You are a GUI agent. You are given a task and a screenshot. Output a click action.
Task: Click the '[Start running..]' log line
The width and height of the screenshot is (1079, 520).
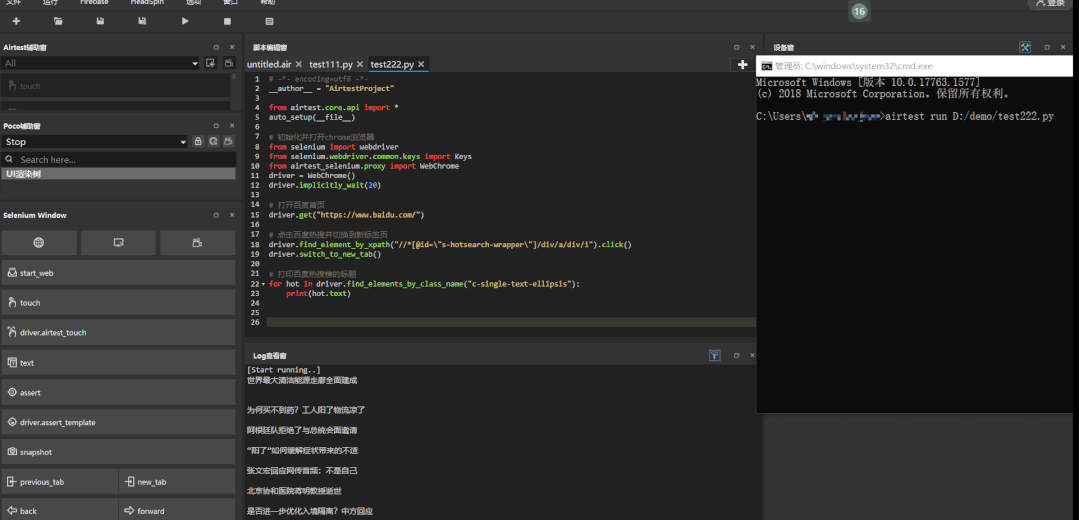click(284, 370)
